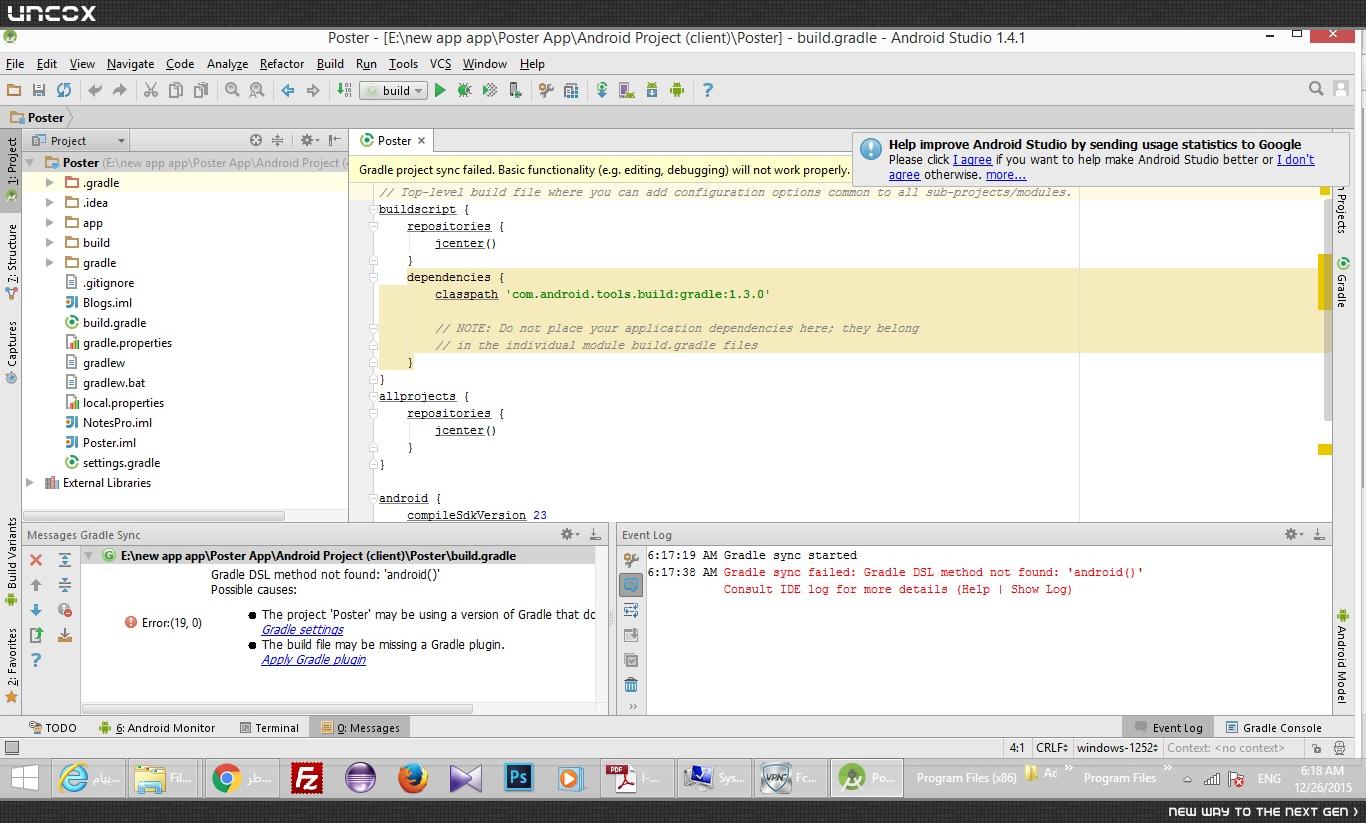Expand the build folder node
Viewport: 1366px width, 823px height.
(x=50, y=243)
